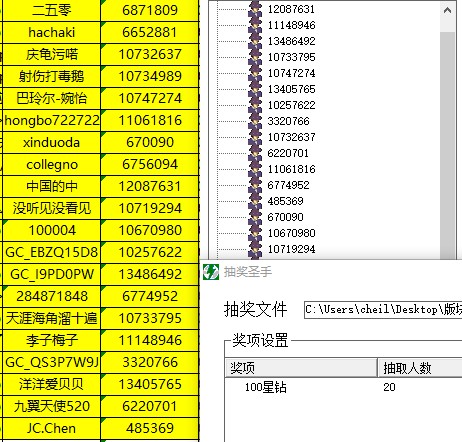Viewport: 462px width, 442px height.
Task: Select tree item 10747274 in result list
Action: tap(291, 73)
